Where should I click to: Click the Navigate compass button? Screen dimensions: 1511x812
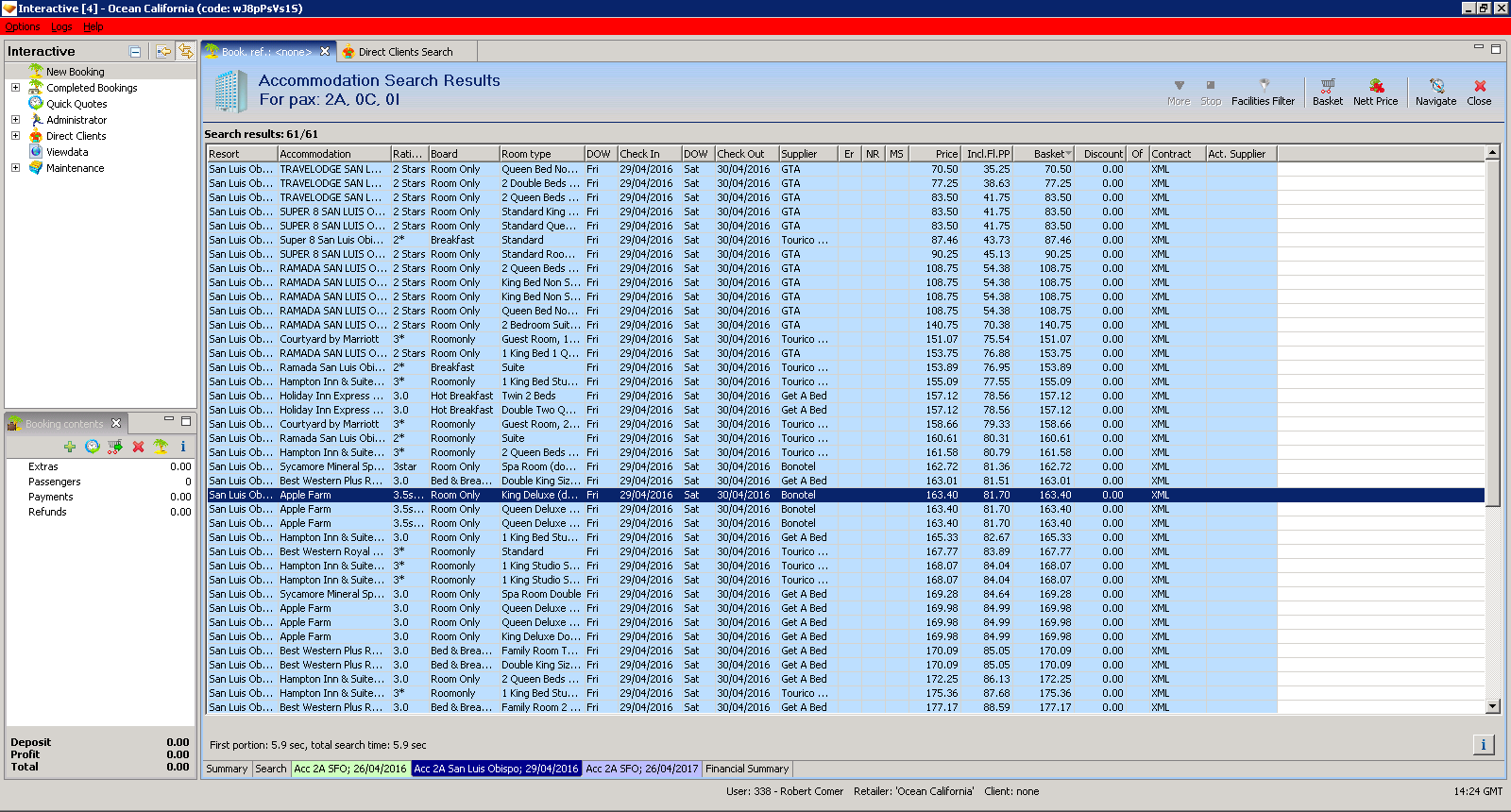coord(1435,92)
